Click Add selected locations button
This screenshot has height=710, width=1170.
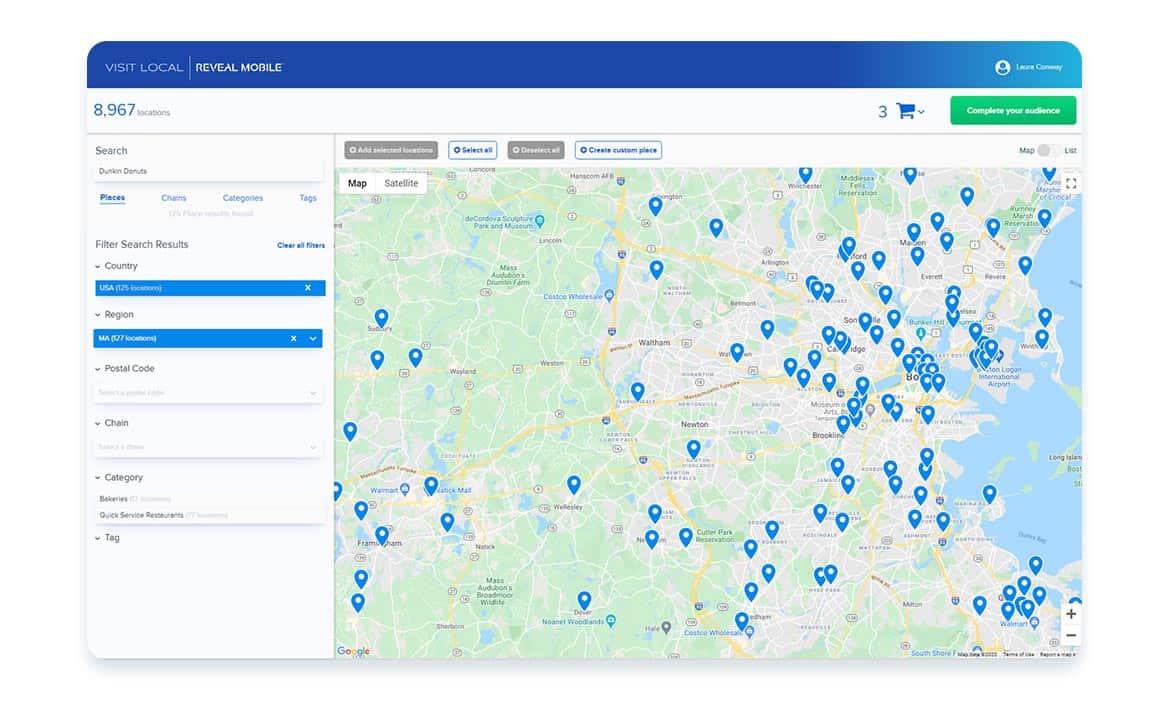[x=391, y=150]
